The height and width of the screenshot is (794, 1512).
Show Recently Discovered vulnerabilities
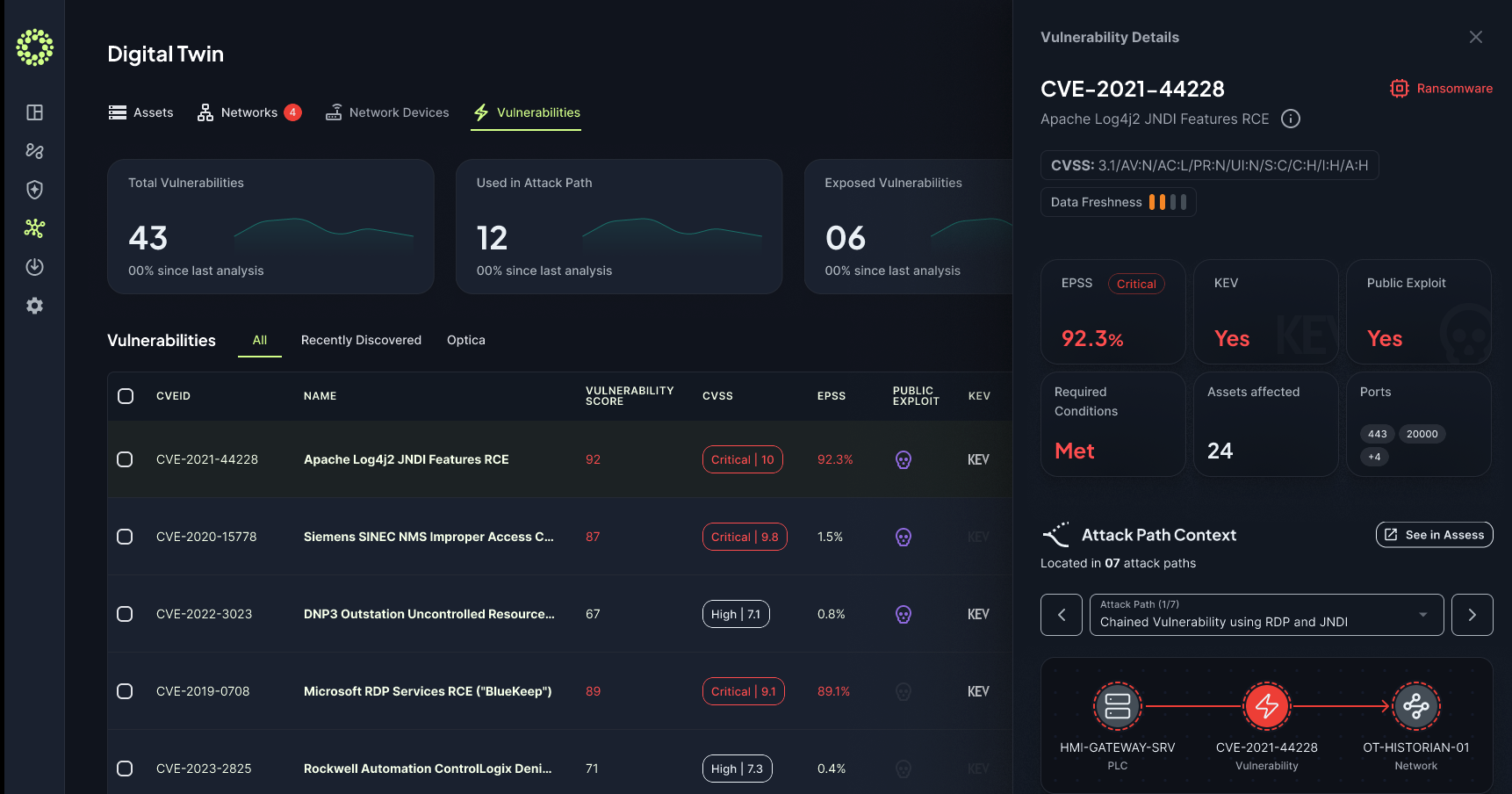[x=361, y=340]
